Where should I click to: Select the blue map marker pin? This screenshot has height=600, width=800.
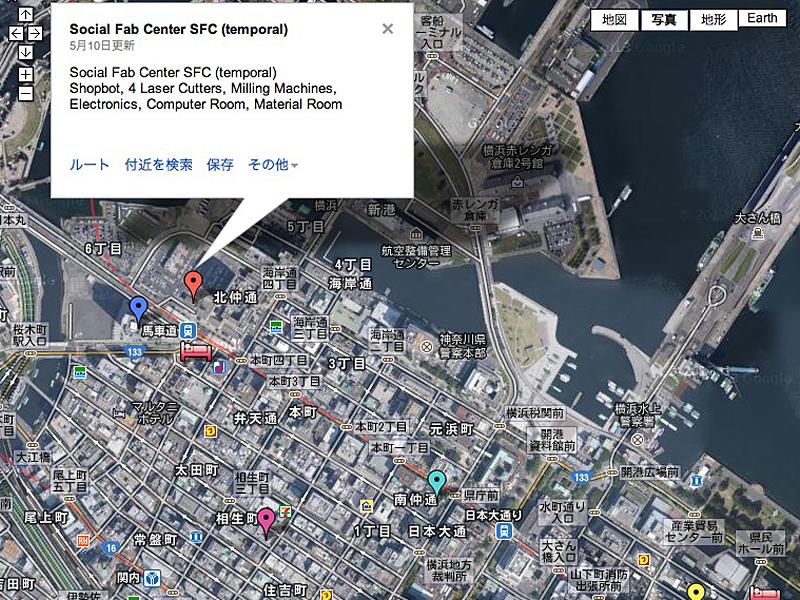click(138, 311)
